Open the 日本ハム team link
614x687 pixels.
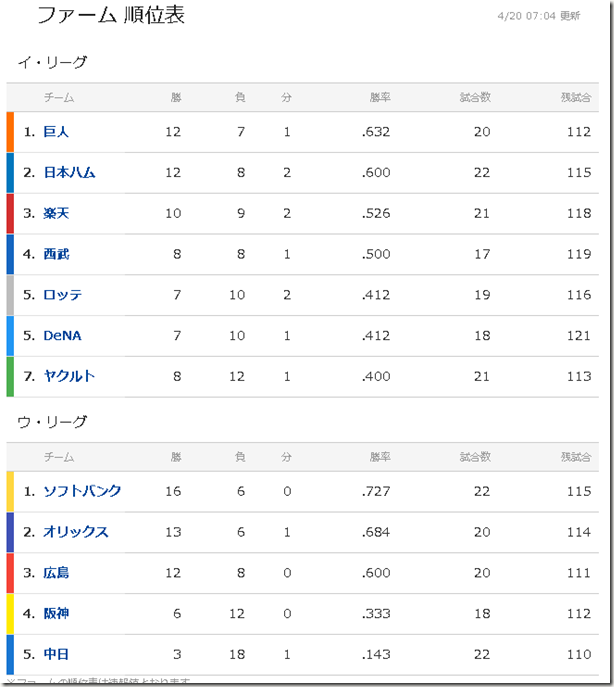click(69, 172)
